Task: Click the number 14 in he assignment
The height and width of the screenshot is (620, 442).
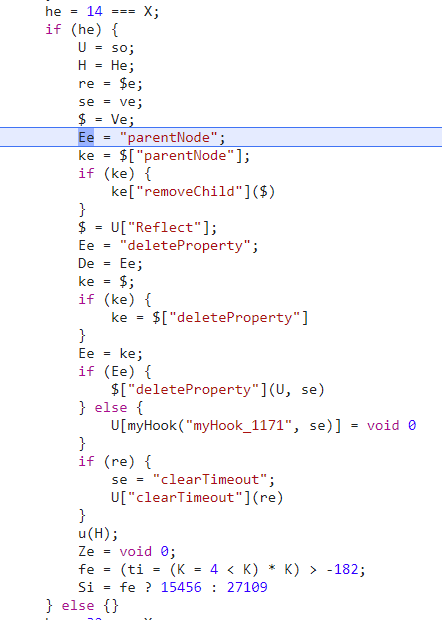Action: (x=94, y=11)
